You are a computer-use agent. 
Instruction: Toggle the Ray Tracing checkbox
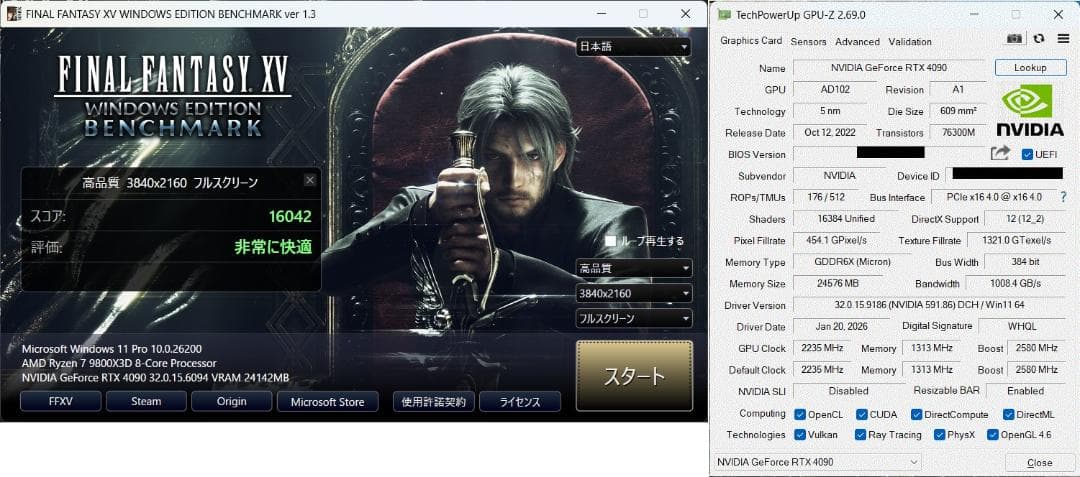pos(860,434)
